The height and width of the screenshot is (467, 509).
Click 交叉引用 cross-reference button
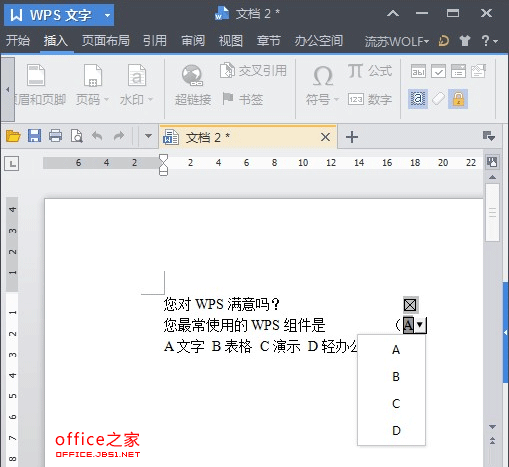click(253, 70)
